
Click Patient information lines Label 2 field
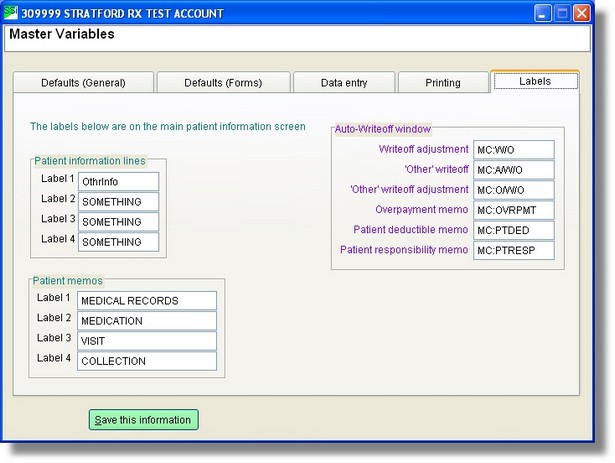click(118, 202)
